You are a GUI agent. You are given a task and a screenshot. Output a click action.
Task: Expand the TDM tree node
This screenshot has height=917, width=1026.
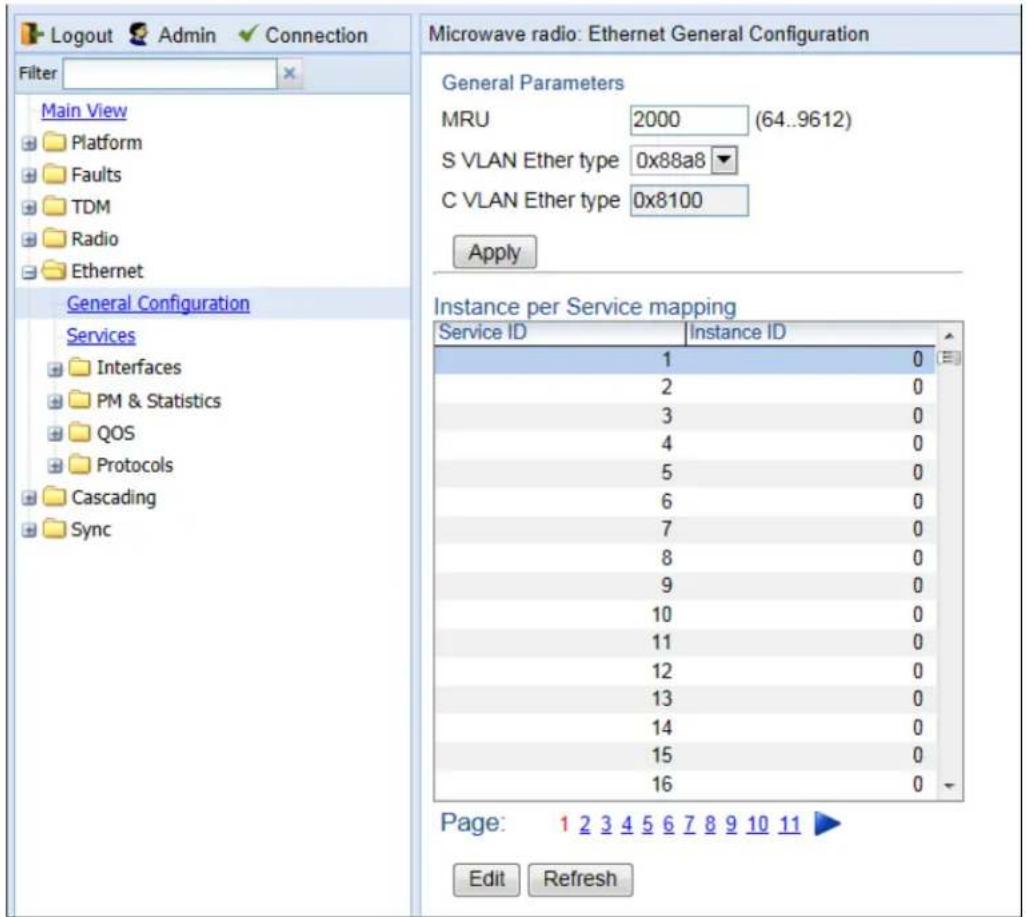[x=29, y=208]
